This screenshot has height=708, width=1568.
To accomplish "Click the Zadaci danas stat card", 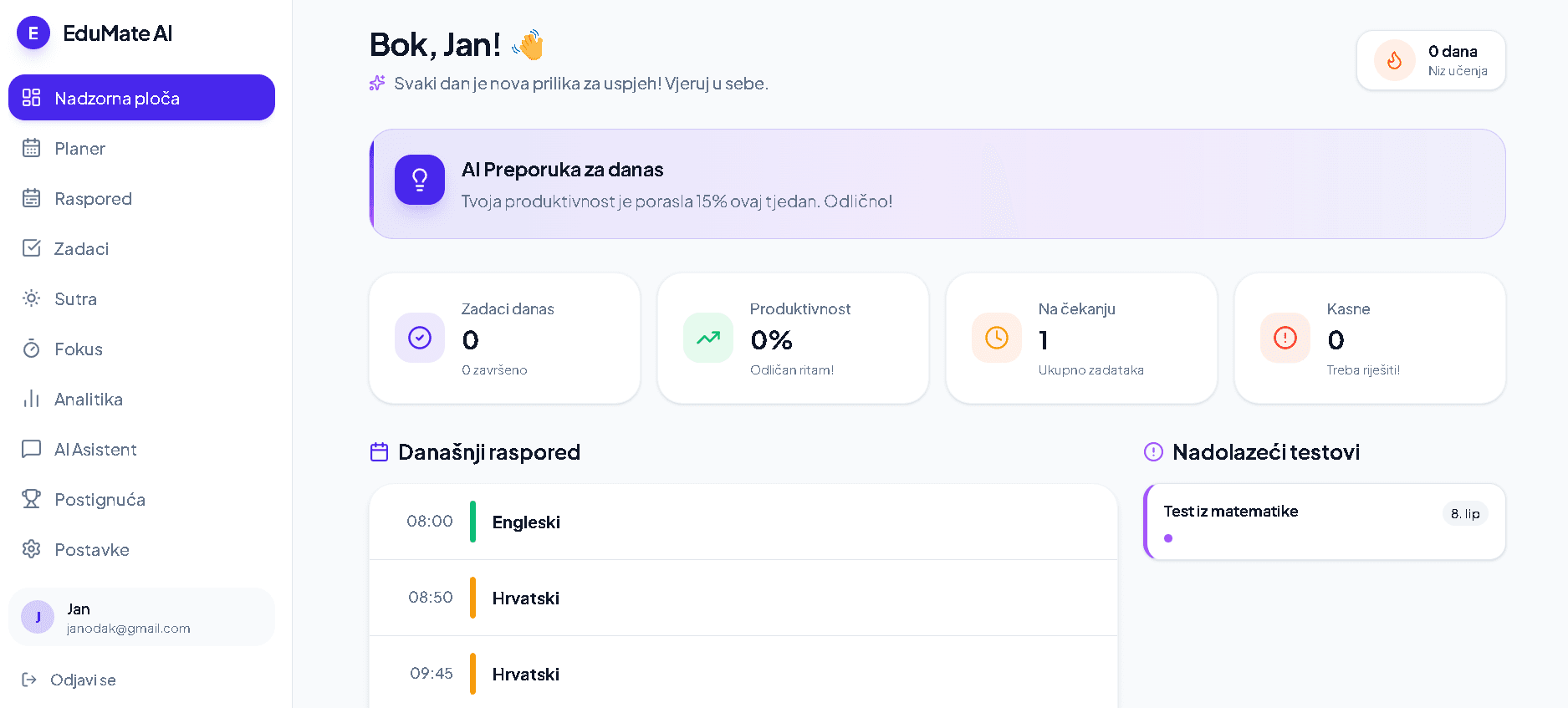I will [x=504, y=338].
